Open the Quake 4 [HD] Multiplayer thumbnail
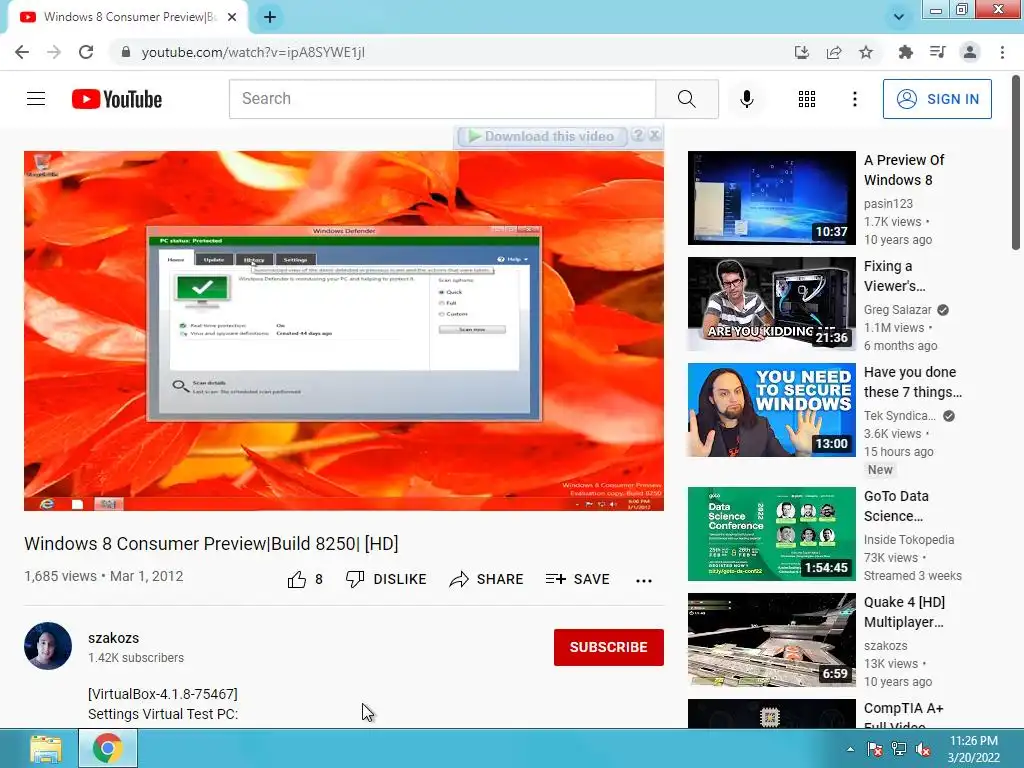 [x=771, y=640]
